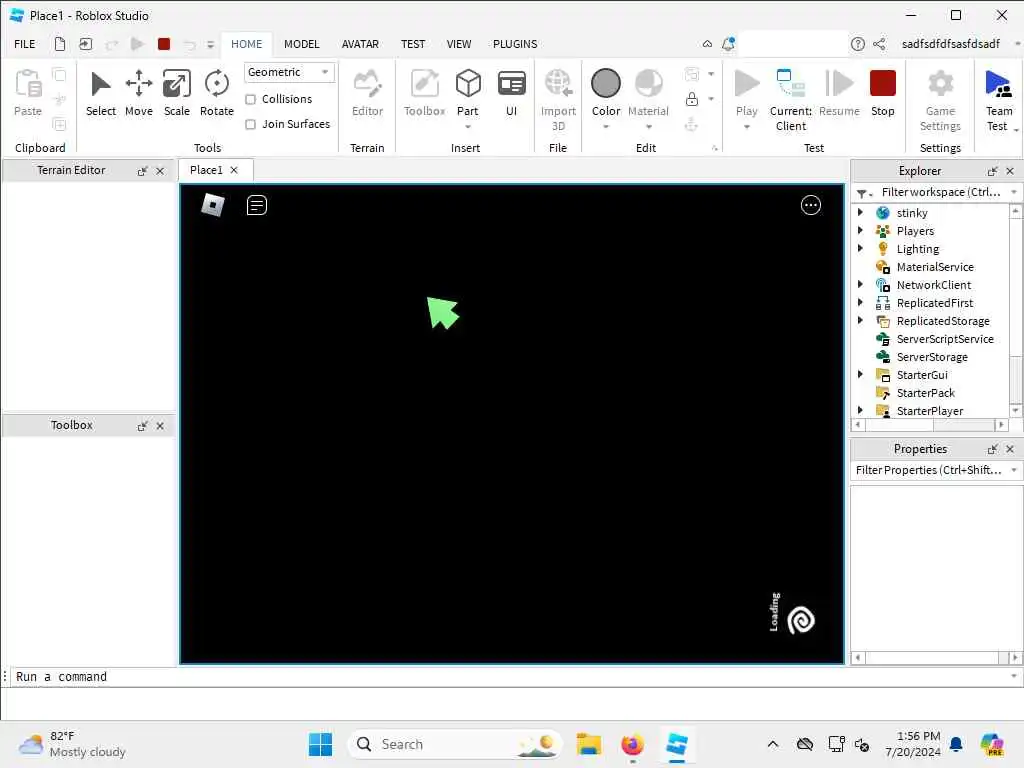Expand the Lighting node in Explorer

click(x=861, y=249)
